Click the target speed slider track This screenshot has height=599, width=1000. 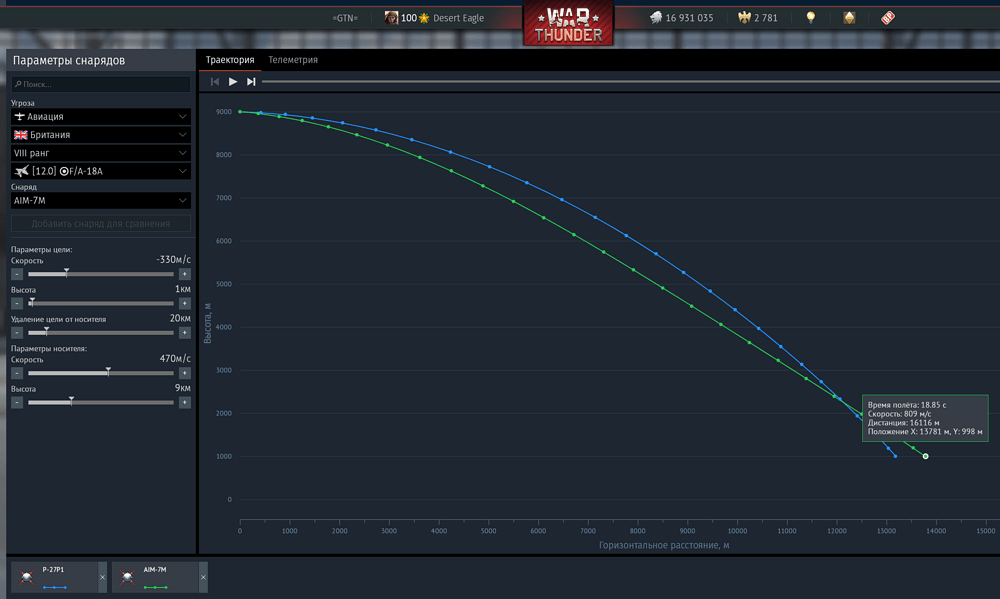(101, 274)
